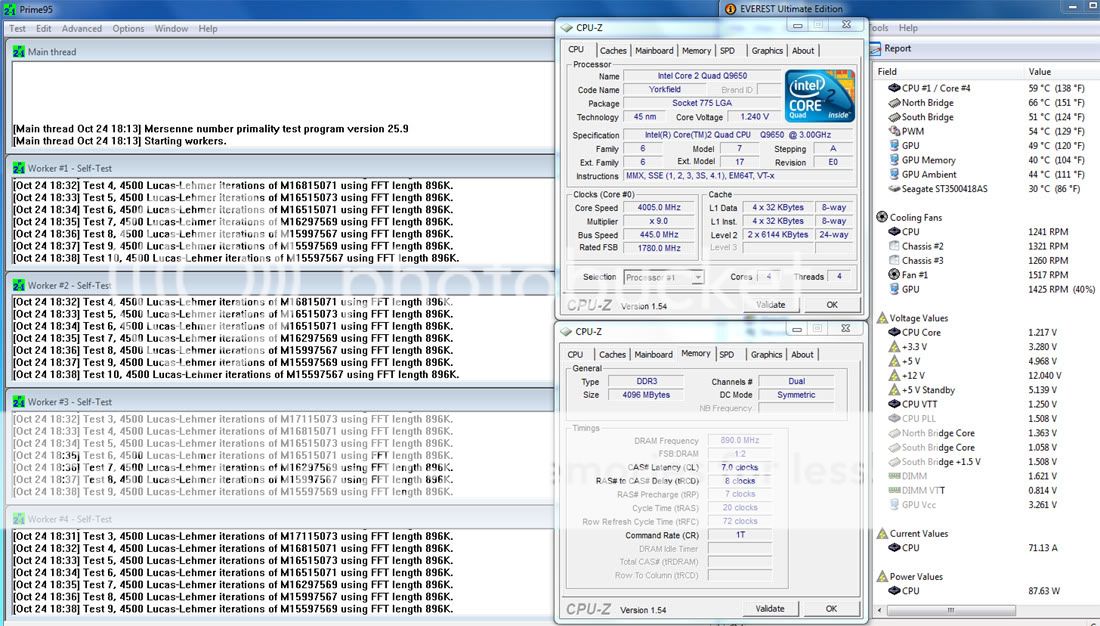The height and width of the screenshot is (626, 1100).
Task: Click the Report icon in EVEREST
Action: click(x=875, y=48)
